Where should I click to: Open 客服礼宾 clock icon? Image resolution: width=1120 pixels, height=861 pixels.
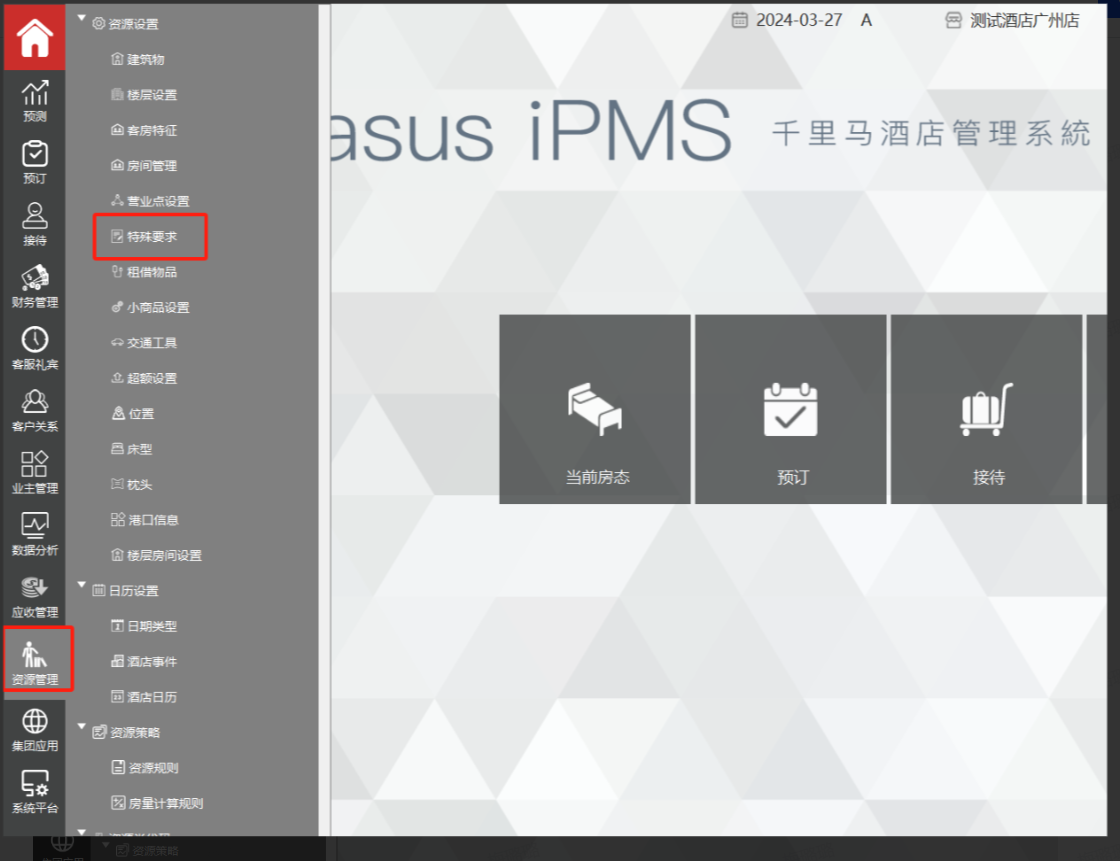(x=35, y=349)
